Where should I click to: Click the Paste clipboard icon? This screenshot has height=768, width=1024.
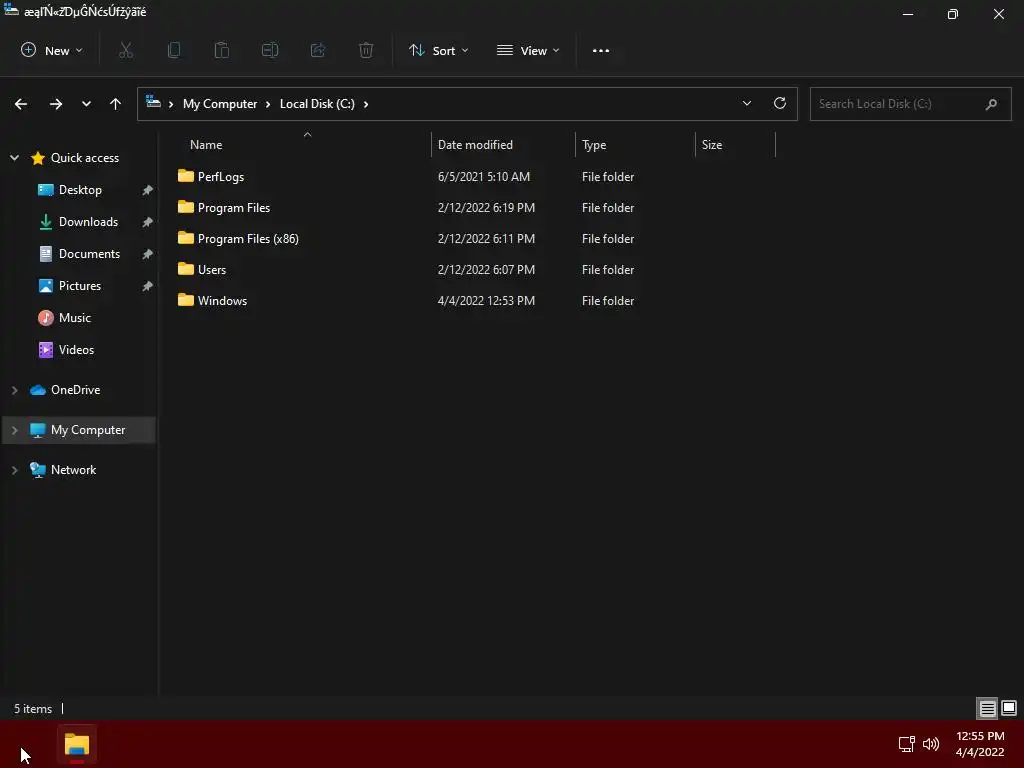(222, 50)
